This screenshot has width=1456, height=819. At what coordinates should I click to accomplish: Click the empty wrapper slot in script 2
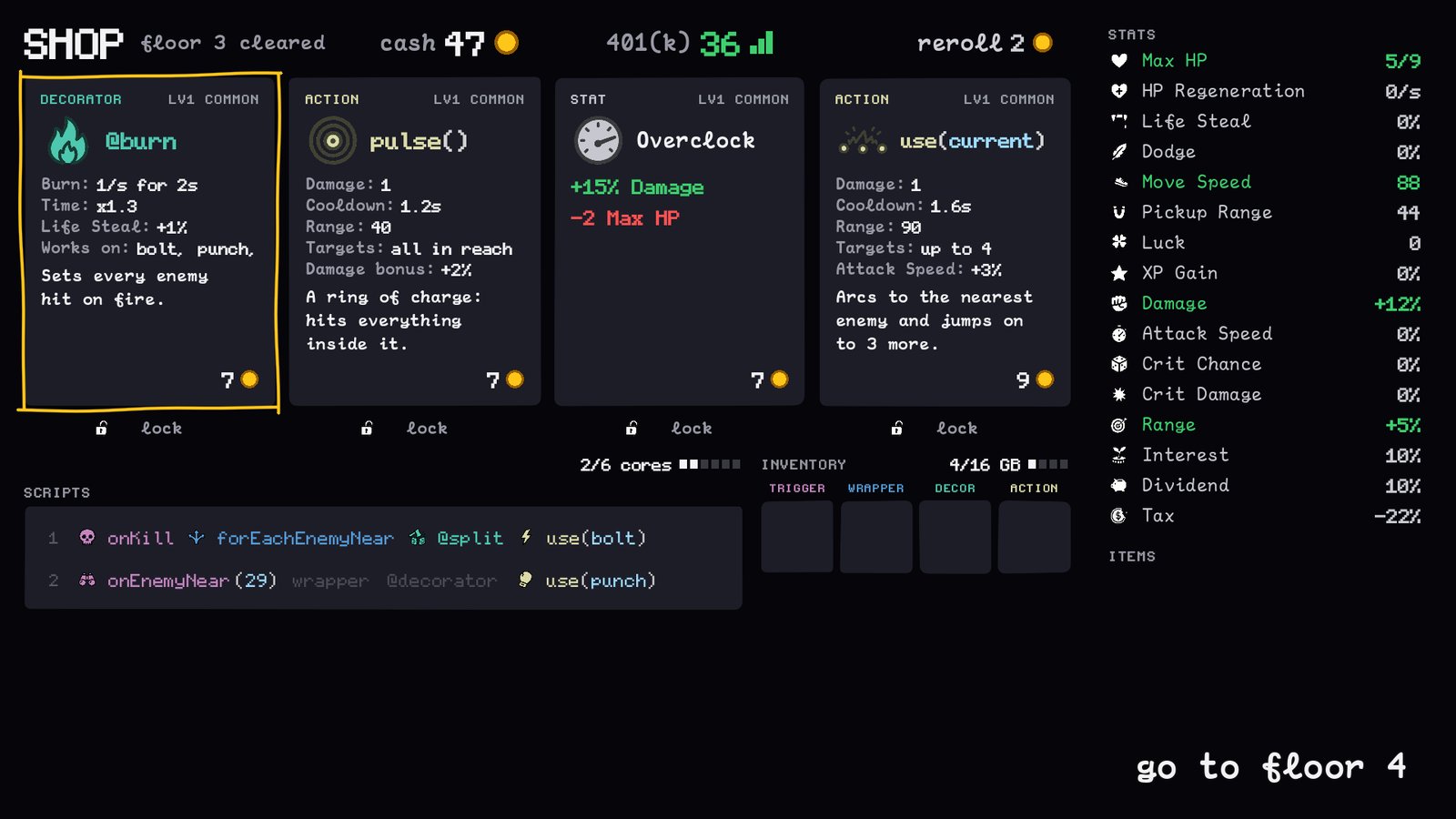(x=330, y=581)
